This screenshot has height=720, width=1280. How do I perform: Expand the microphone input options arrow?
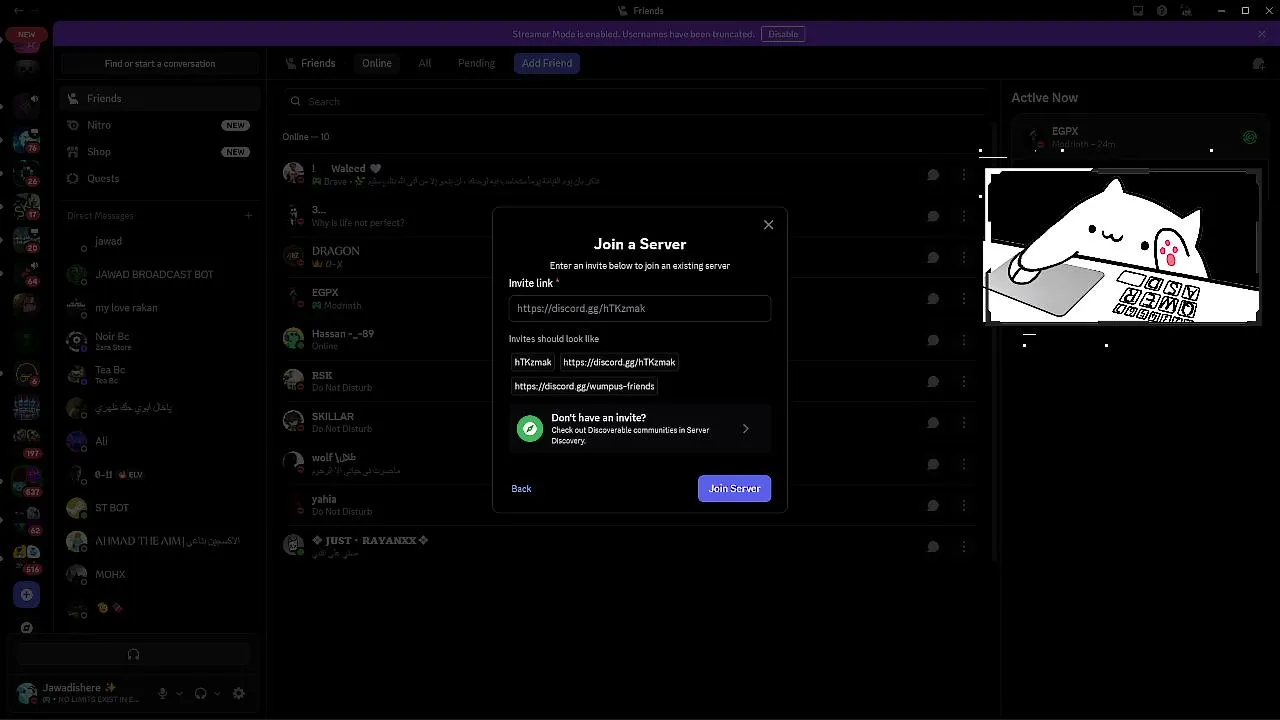click(180, 693)
